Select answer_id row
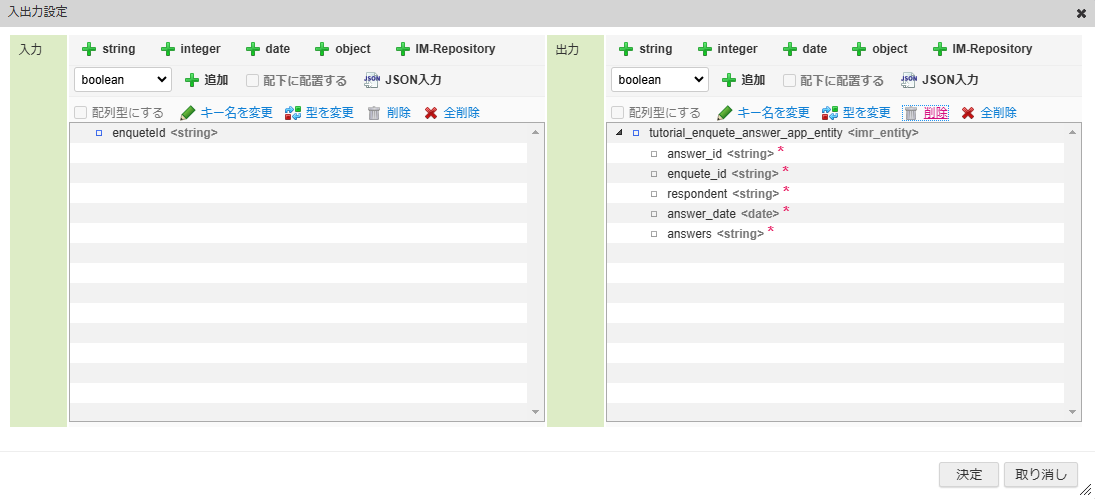Screen dimensions: 1095x499 tap(836, 153)
